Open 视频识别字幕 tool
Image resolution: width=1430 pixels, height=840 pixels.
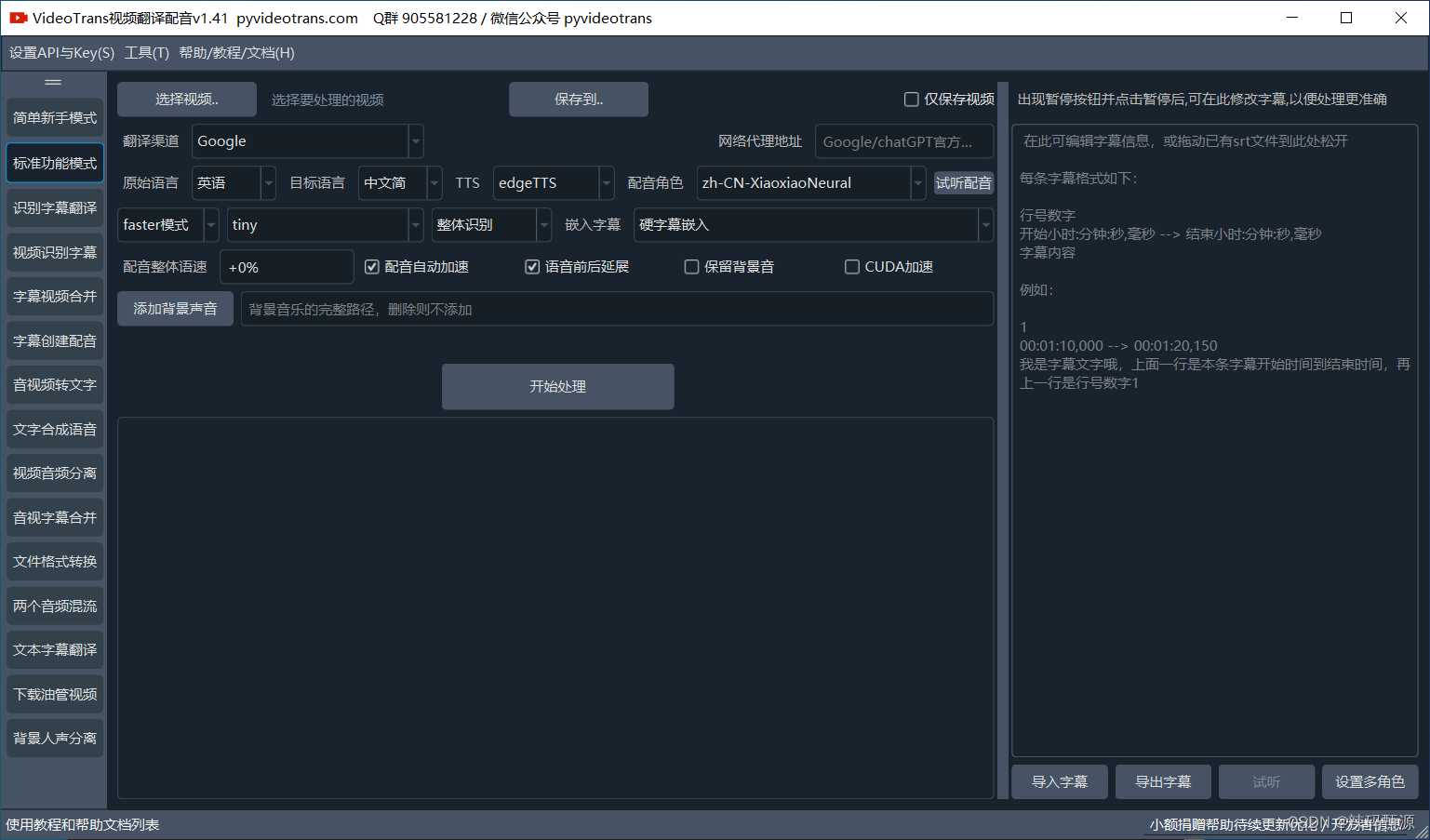click(x=55, y=252)
